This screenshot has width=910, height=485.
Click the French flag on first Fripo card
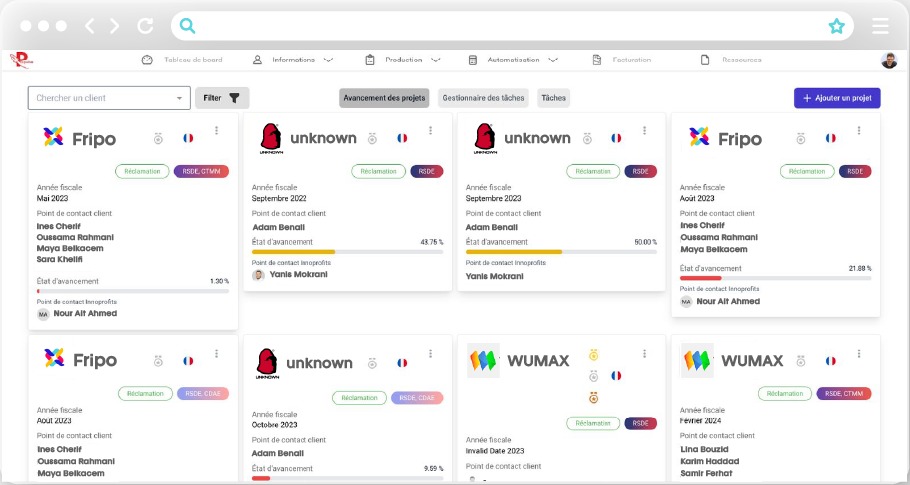point(188,138)
